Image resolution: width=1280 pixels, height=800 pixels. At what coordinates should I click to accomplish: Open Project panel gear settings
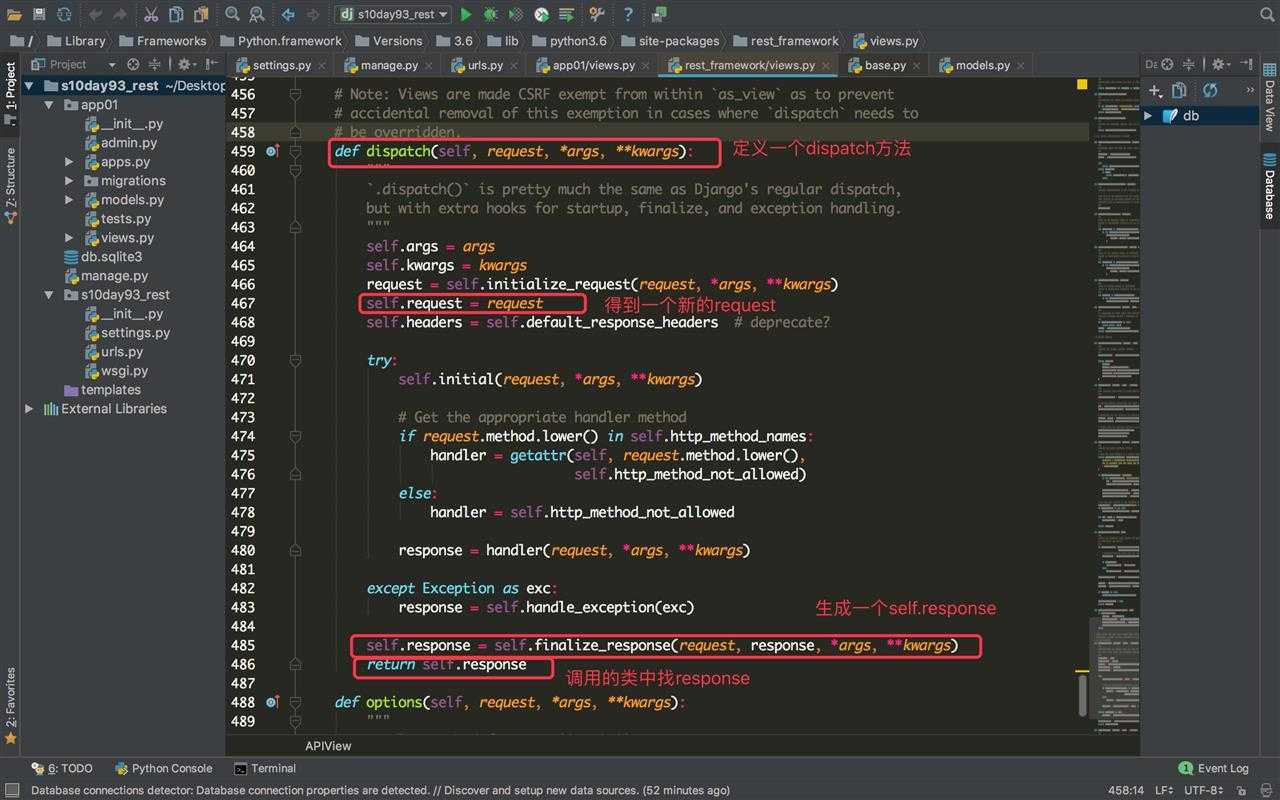pos(186,64)
